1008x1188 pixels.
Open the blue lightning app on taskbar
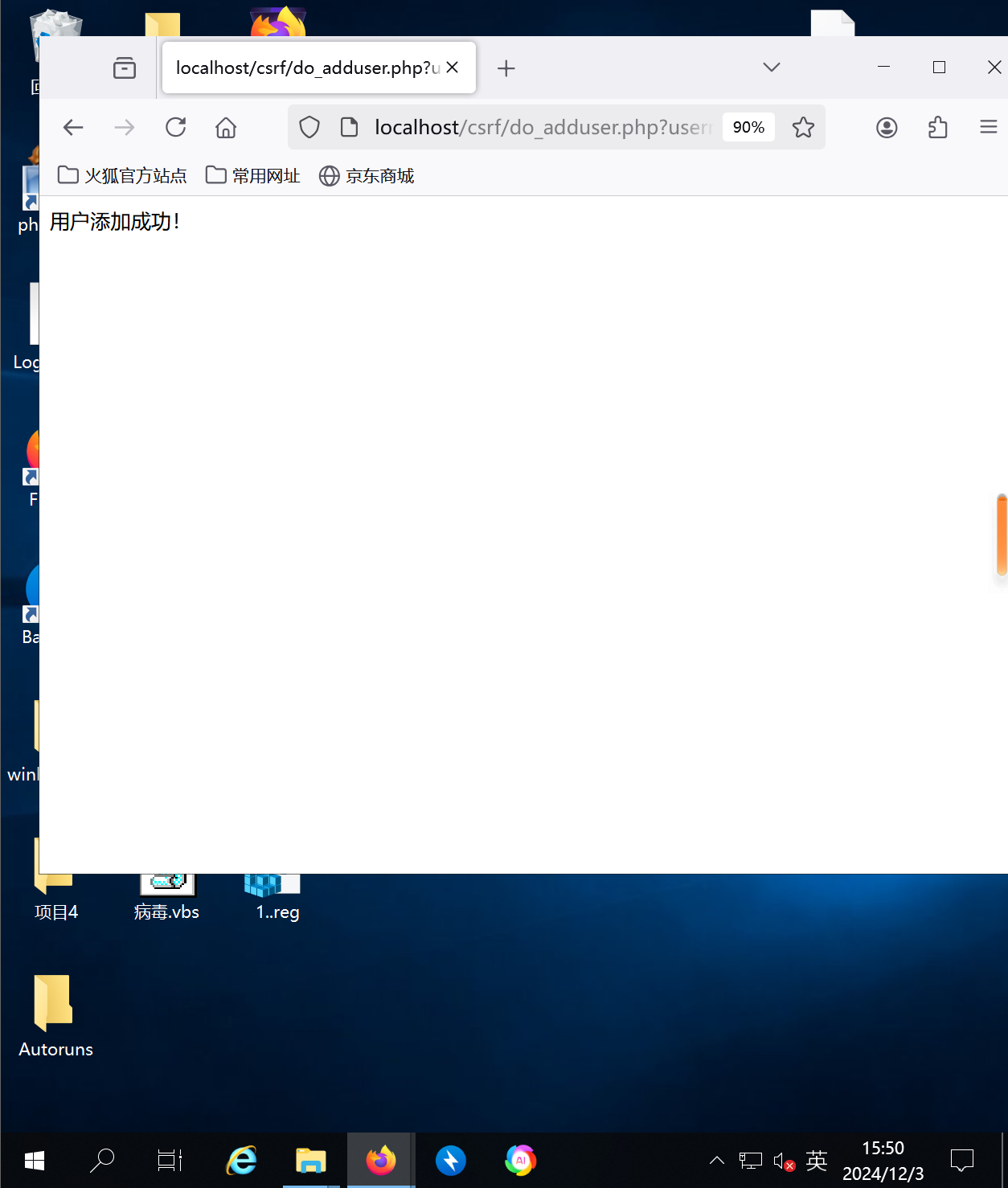pos(451,1161)
